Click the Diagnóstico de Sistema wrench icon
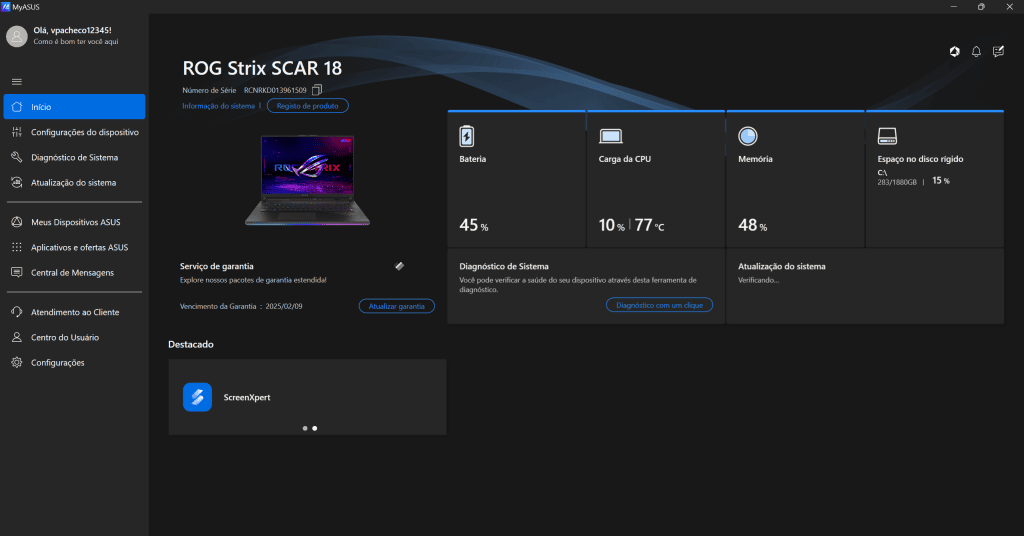Image resolution: width=1024 pixels, height=536 pixels. coord(17,157)
